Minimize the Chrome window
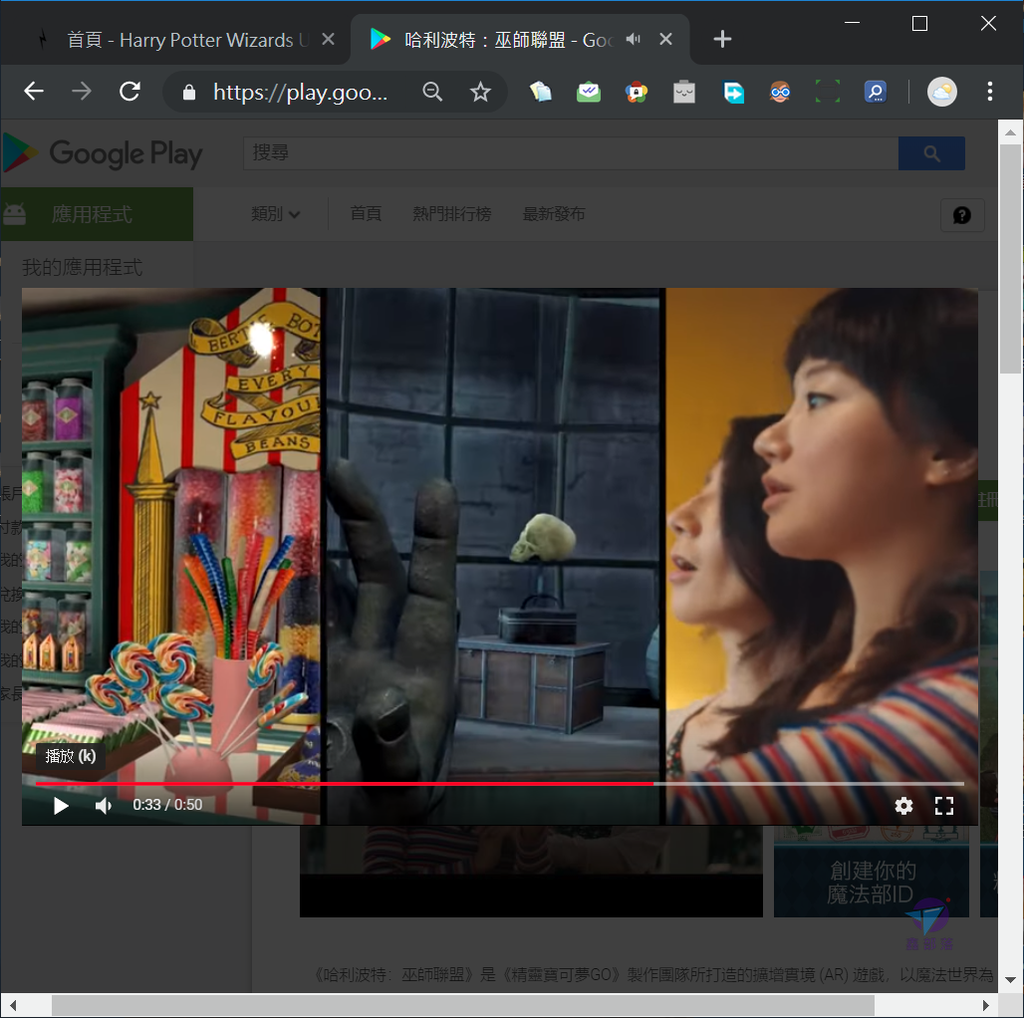 tap(852, 24)
